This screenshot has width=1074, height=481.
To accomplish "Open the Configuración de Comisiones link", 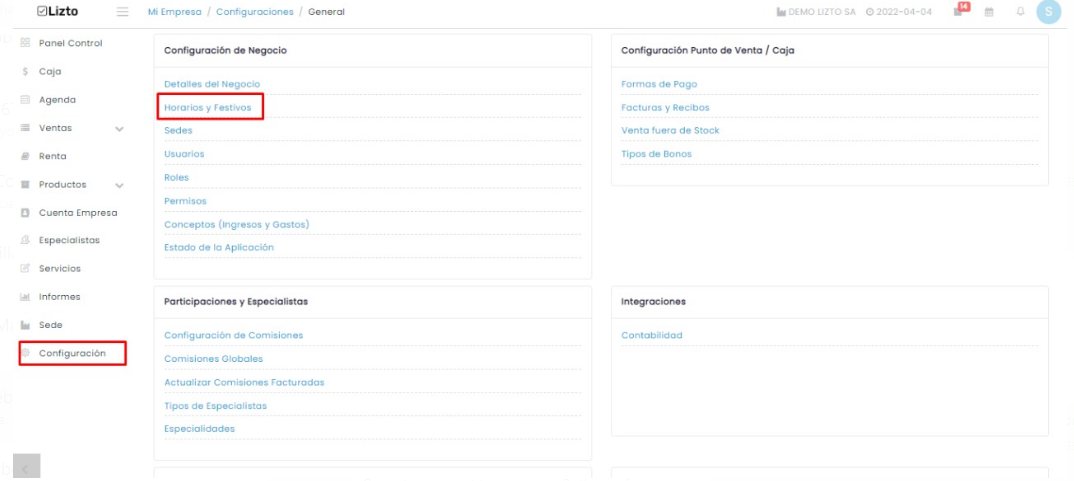I will pyautogui.click(x=234, y=335).
